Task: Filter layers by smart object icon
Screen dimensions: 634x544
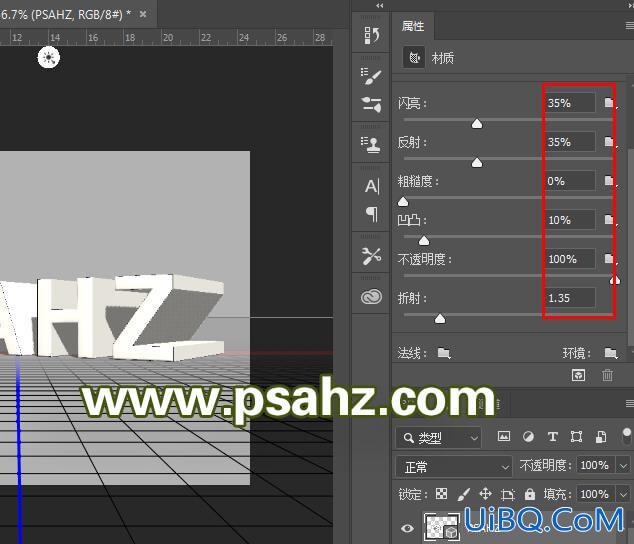Action: point(601,436)
